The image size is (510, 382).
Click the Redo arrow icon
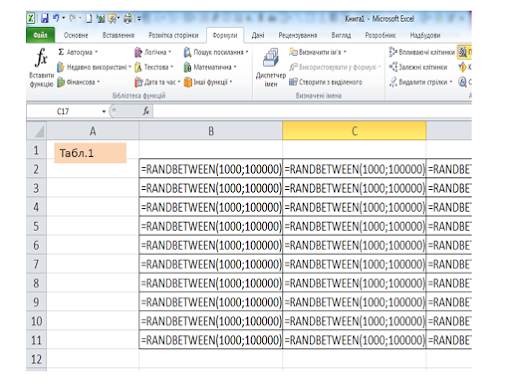pyautogui.click(x=72, y=18)
